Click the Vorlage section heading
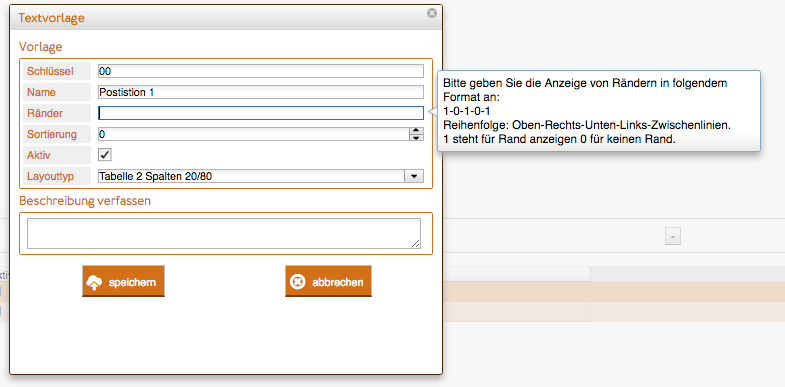785x387 pixels. click(41, 47)
